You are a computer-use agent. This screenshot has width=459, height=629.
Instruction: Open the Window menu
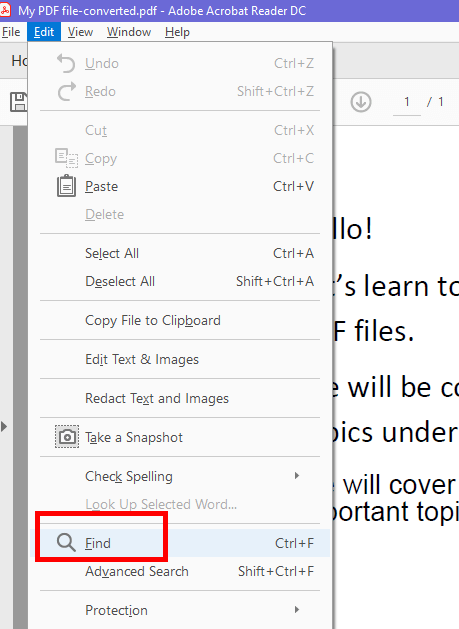[129, 32]
